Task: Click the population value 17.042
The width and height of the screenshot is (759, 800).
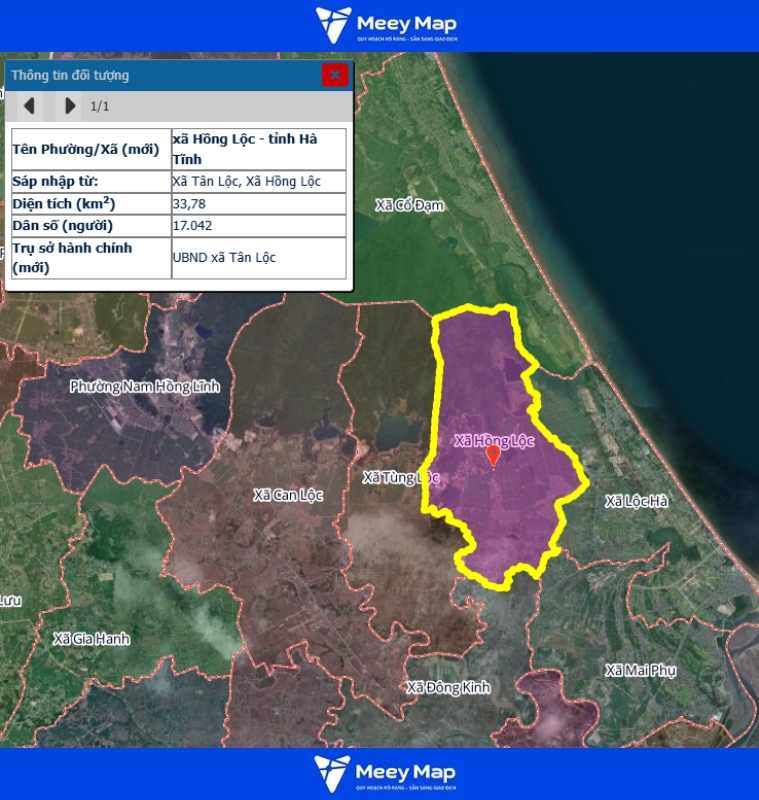Action: point(192,226)
